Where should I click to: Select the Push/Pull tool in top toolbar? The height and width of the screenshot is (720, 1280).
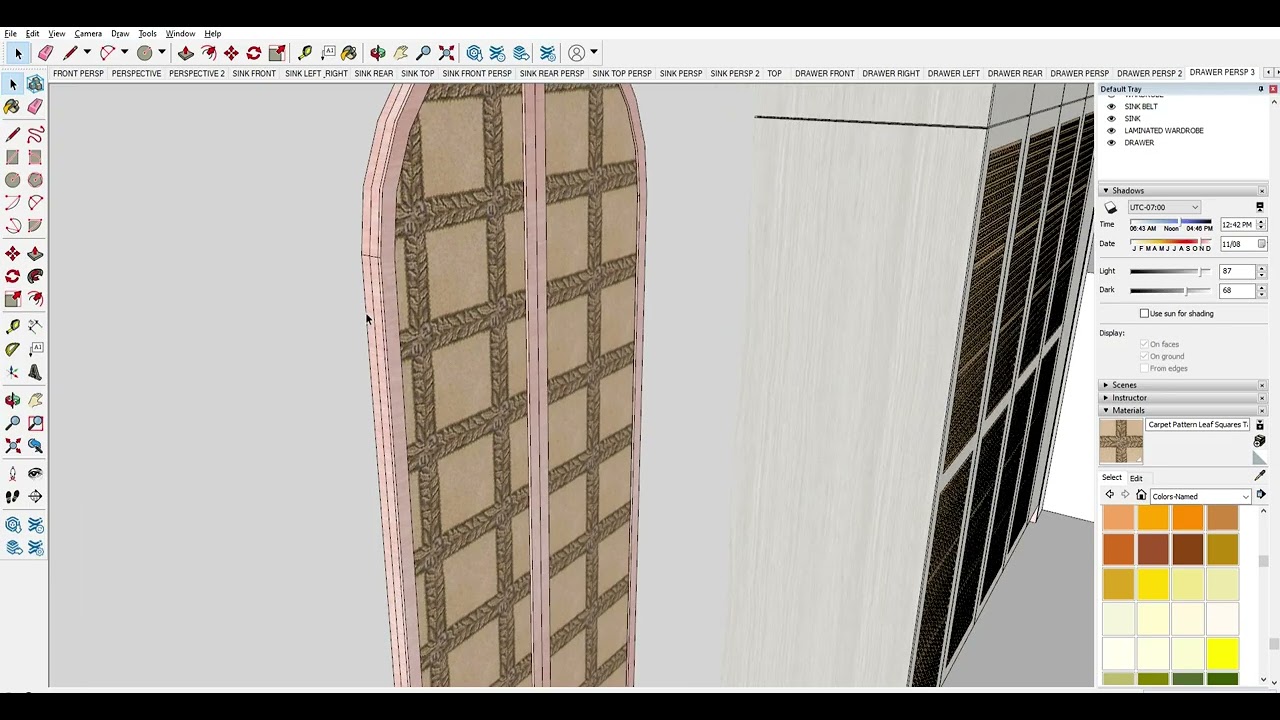tap(186, 53)
